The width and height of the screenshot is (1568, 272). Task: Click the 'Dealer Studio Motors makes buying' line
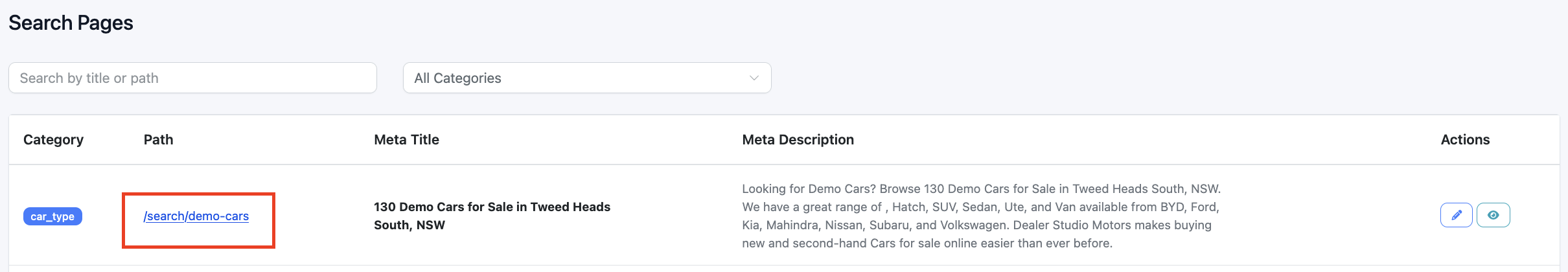coord(1112,225)
